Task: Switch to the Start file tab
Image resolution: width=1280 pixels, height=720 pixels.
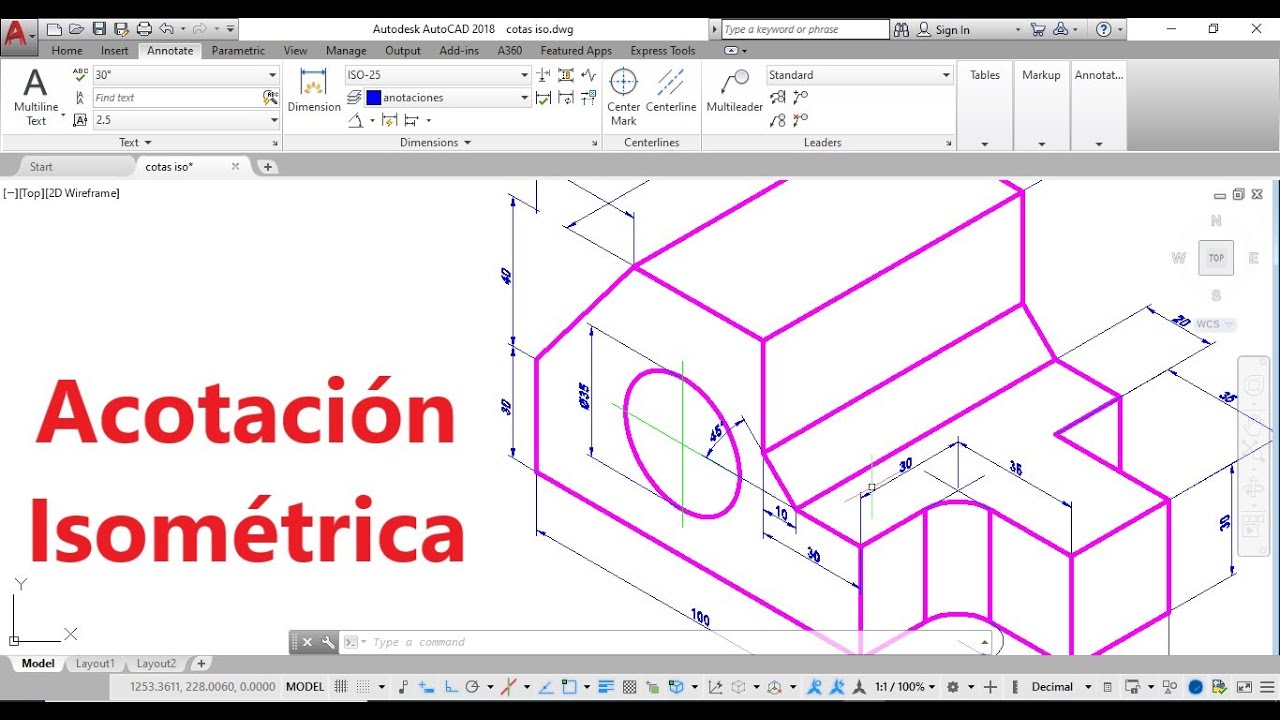Action: click(41, 167)
